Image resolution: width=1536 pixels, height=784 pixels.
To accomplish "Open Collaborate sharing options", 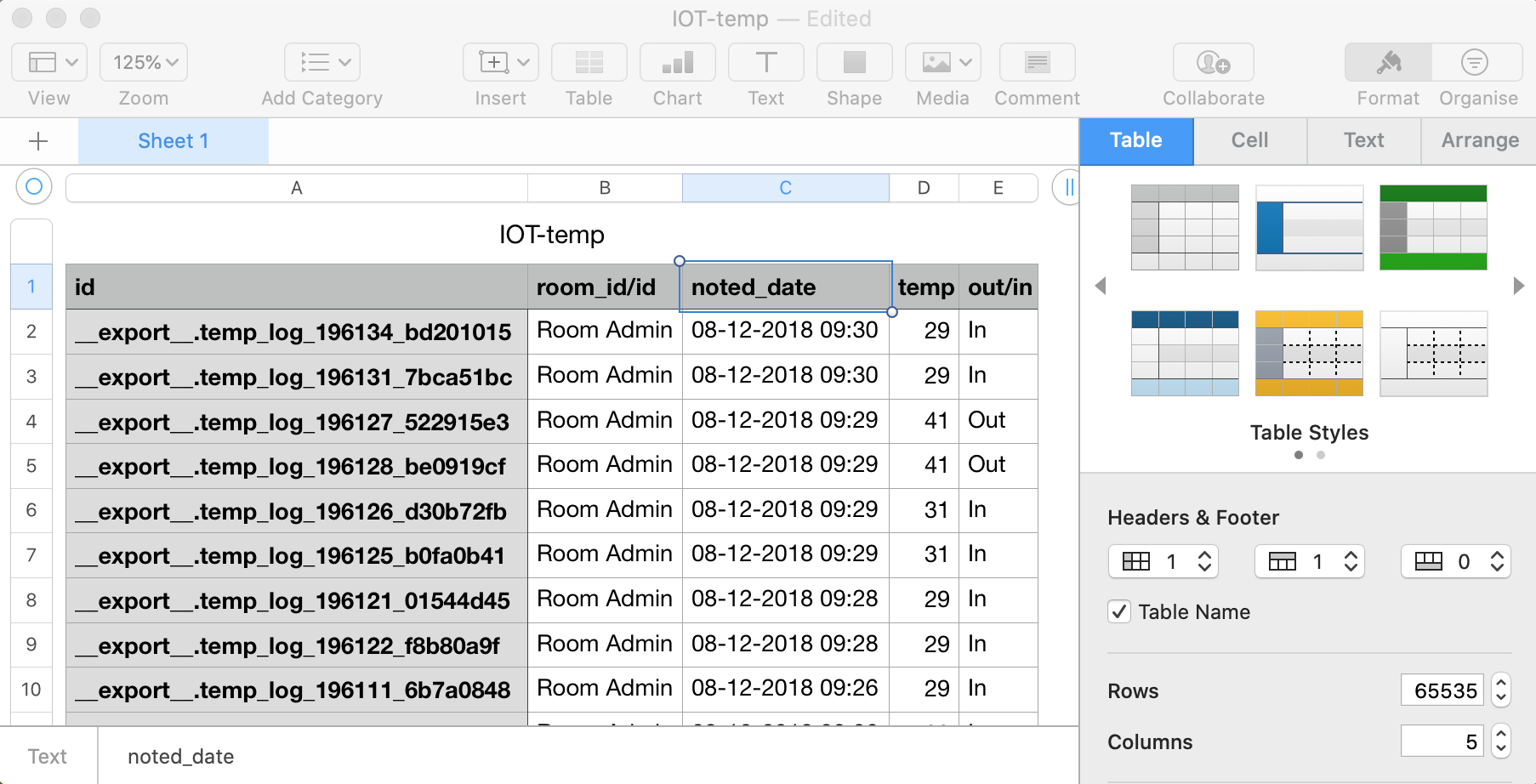I will coord(1213,62).
